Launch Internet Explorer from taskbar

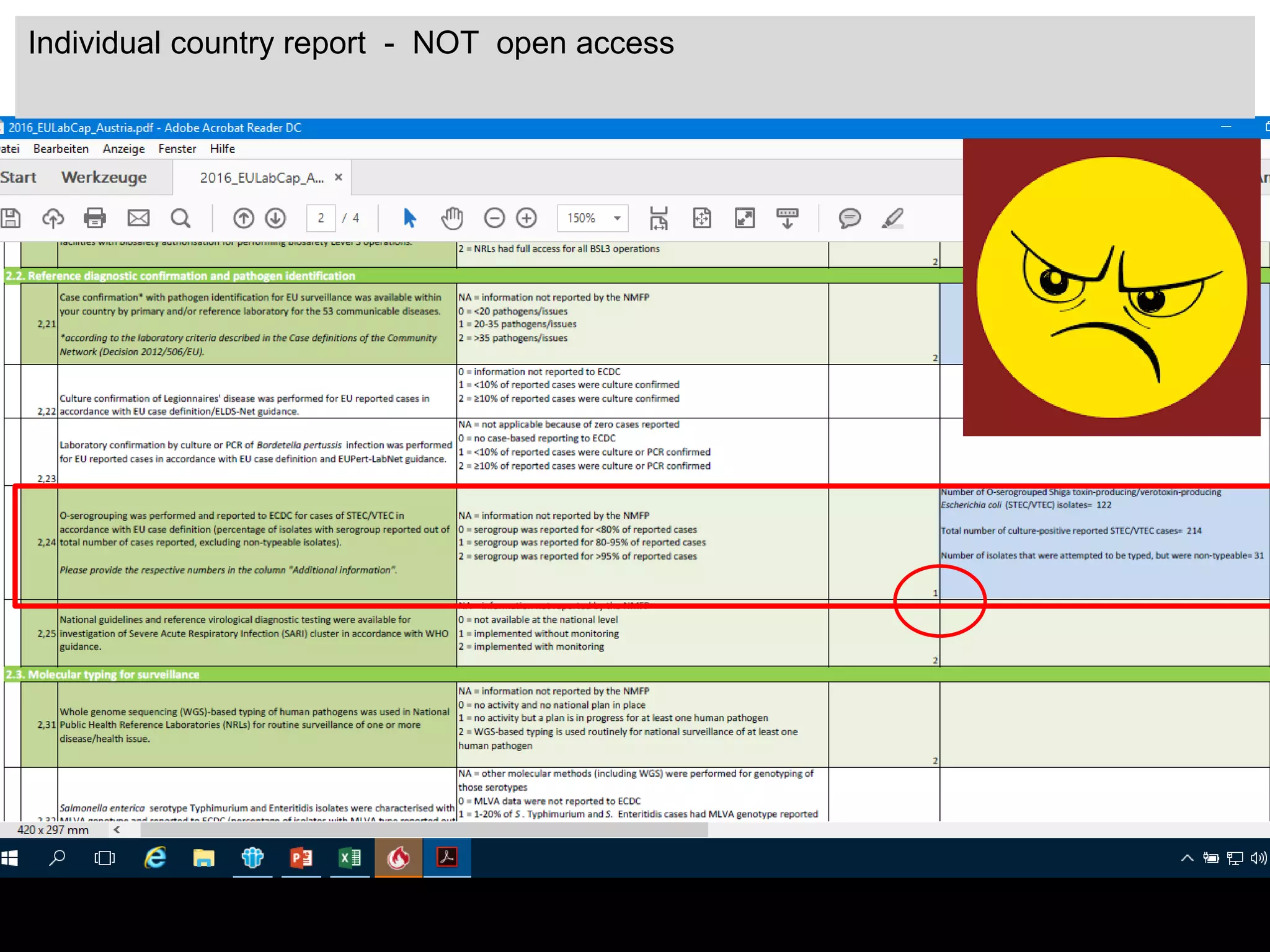click(x=155, y=858)
